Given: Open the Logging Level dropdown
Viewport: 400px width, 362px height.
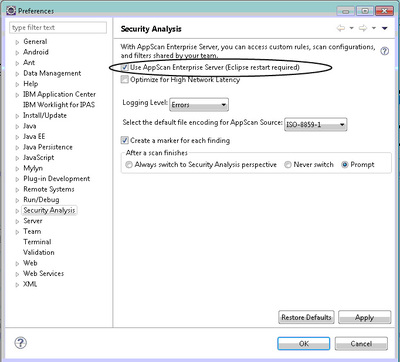Looking at the screenshot, I should (x=199, y=105).
